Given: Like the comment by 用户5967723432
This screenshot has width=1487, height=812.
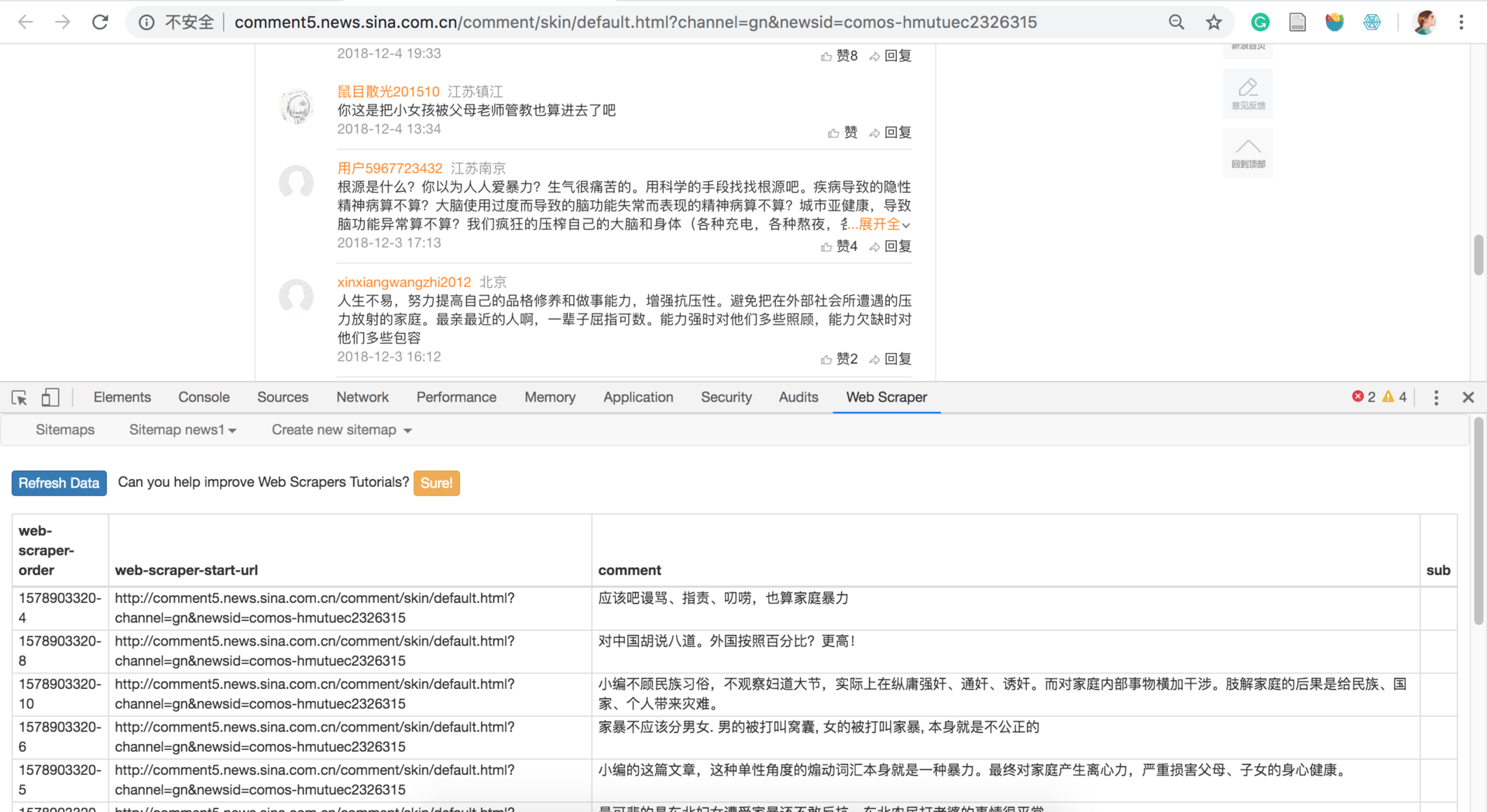Looking at the screenshot, I should point(840,246).
